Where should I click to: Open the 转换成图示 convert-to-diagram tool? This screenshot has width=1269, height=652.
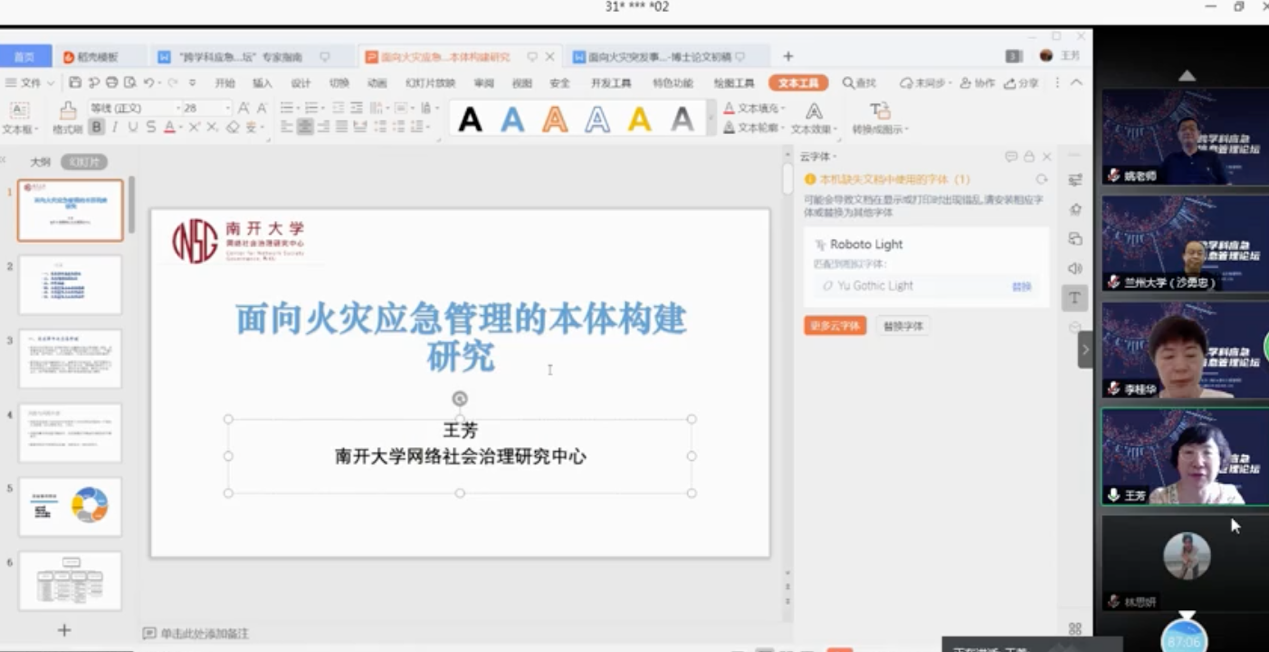[x=879, y=117]
